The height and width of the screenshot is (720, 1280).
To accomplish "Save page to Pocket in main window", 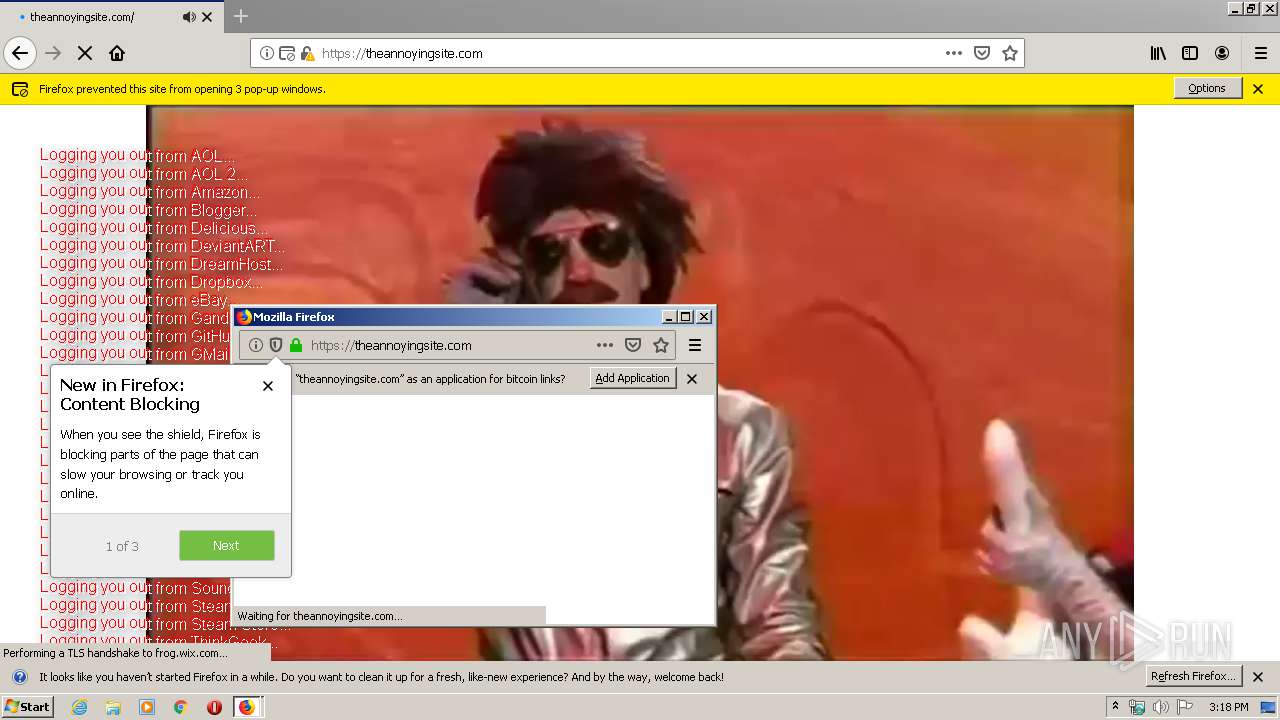I will tap(982, 53).
